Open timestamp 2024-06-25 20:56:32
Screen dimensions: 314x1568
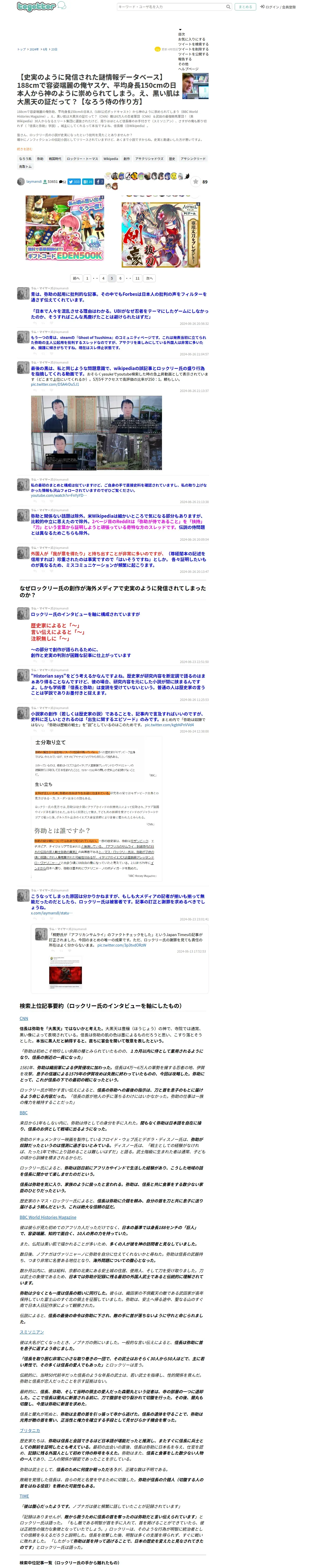[194, 324]
